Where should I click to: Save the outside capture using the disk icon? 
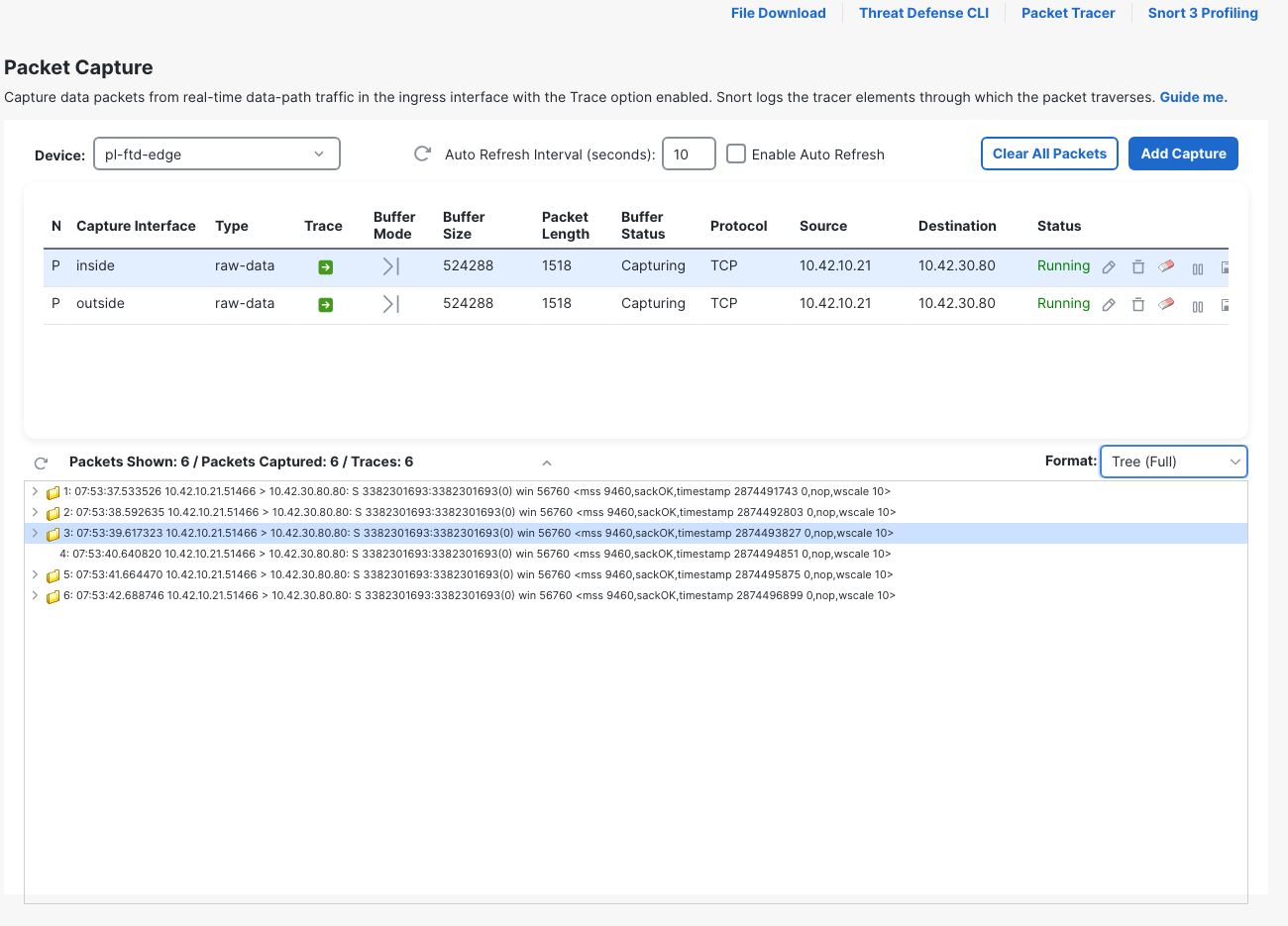(1225, 305)
